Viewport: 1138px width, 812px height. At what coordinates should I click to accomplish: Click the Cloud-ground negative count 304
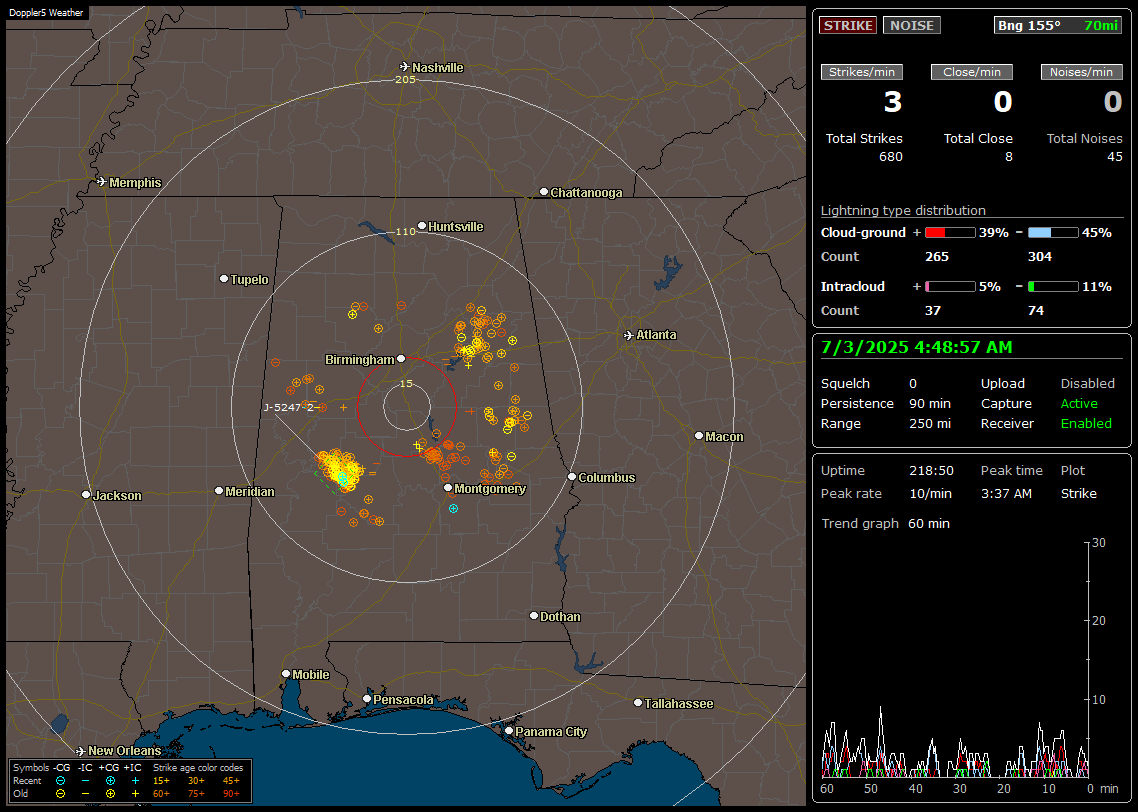pyautogui.click(x=1039, y=257)
